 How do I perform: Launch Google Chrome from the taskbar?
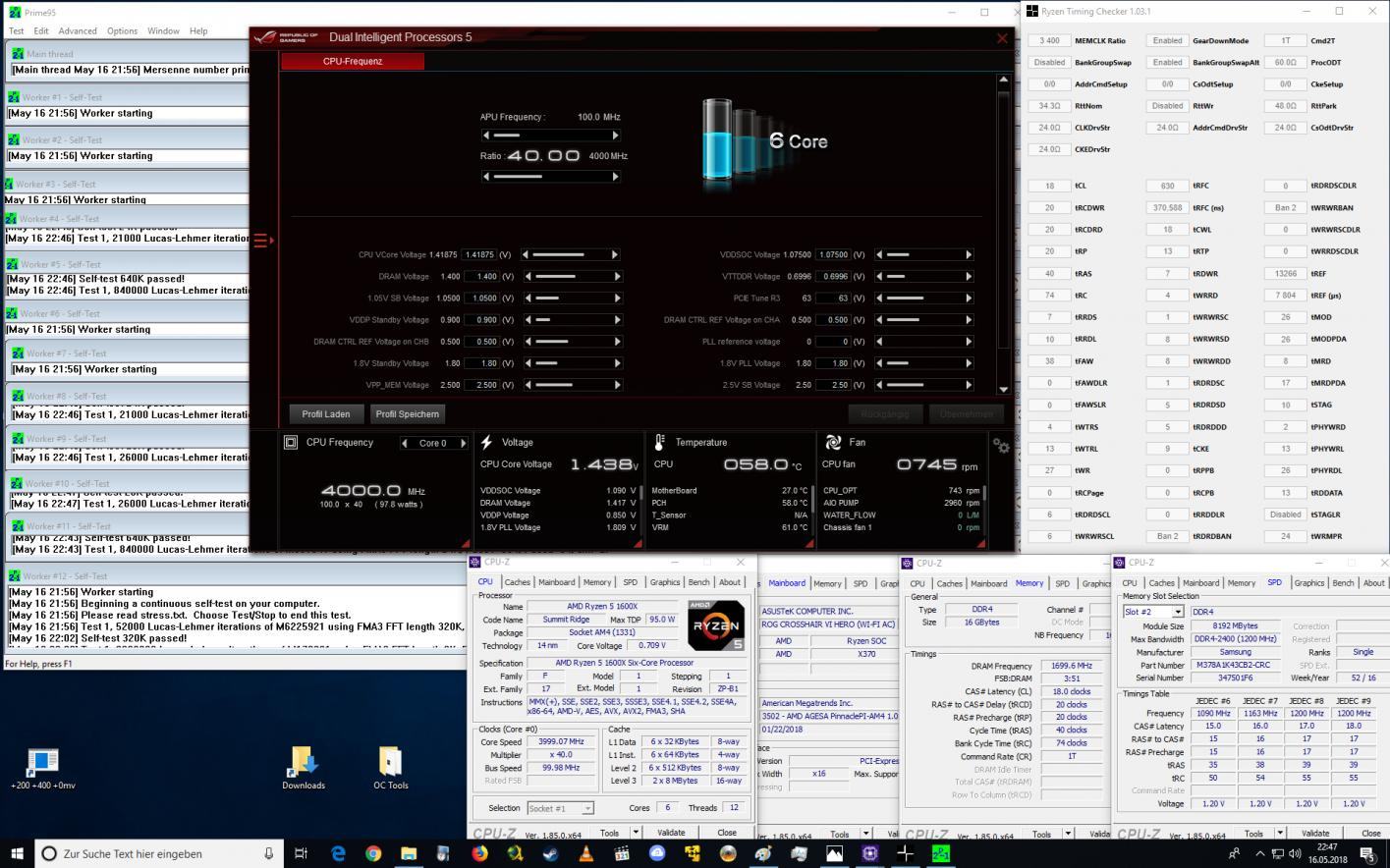(x=373, y=853)
